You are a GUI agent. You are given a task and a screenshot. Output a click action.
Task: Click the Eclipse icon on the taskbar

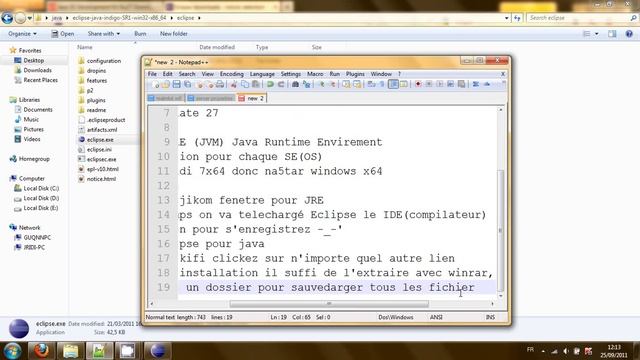[x=158, y=351]
